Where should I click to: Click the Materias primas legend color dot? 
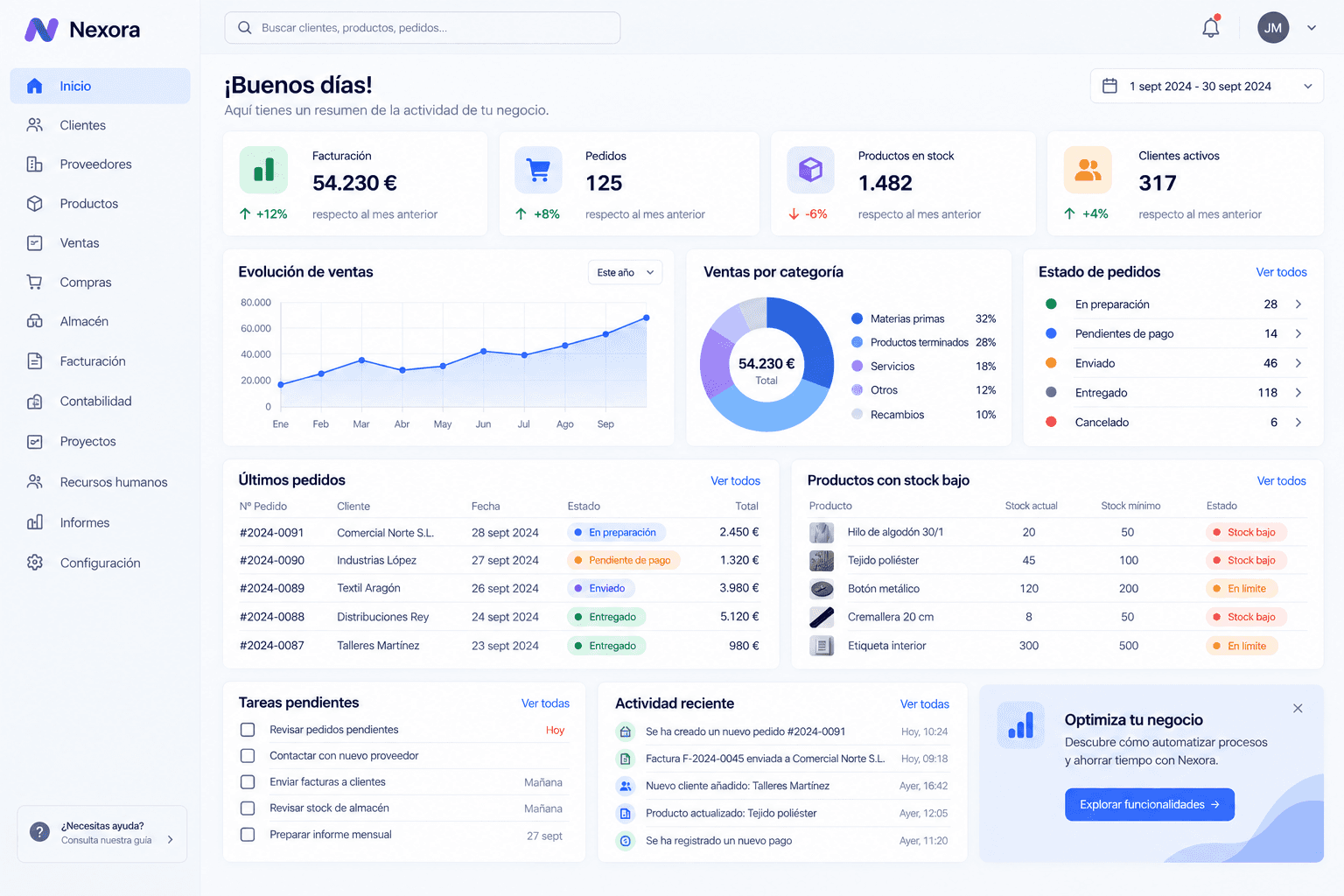point(857,318)
